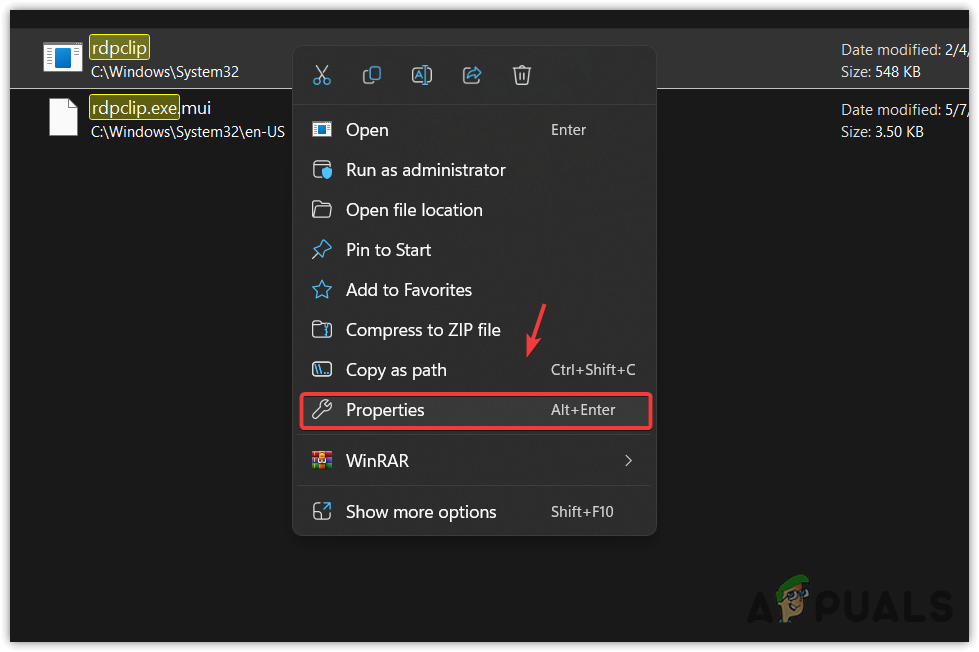Click the Share icon

471,75
